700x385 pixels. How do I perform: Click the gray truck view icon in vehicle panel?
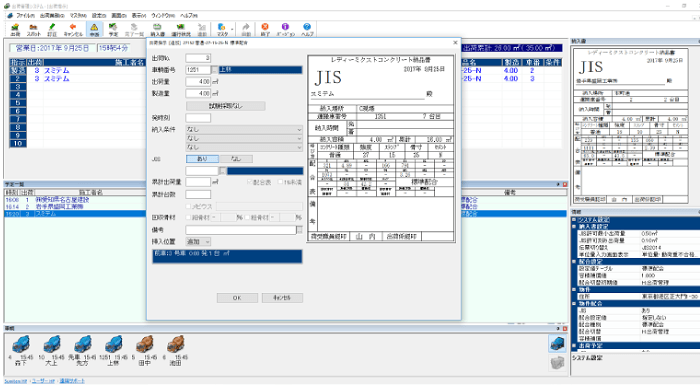(557, 362)
